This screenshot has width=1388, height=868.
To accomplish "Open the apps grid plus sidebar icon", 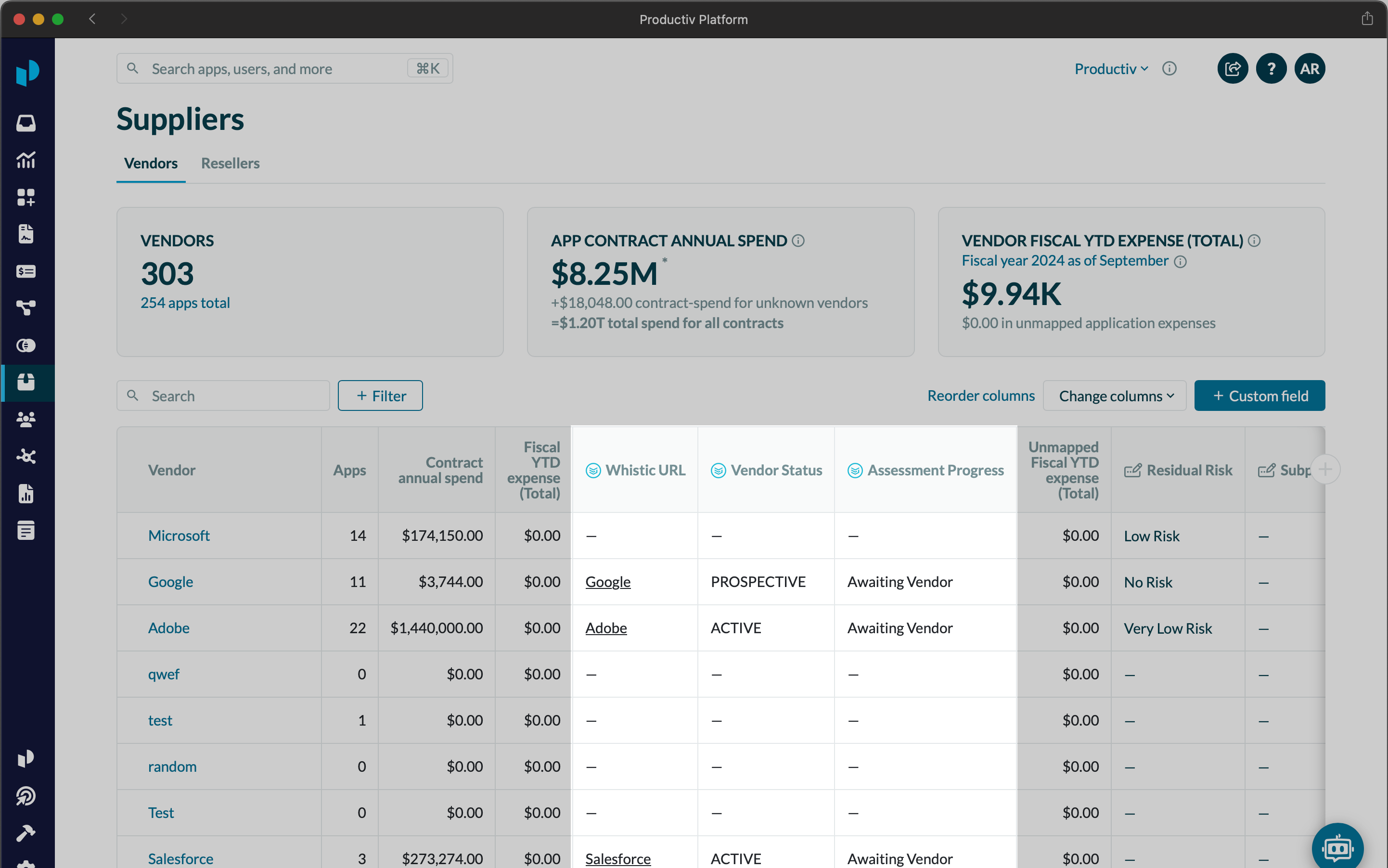I will coord(26,197).
